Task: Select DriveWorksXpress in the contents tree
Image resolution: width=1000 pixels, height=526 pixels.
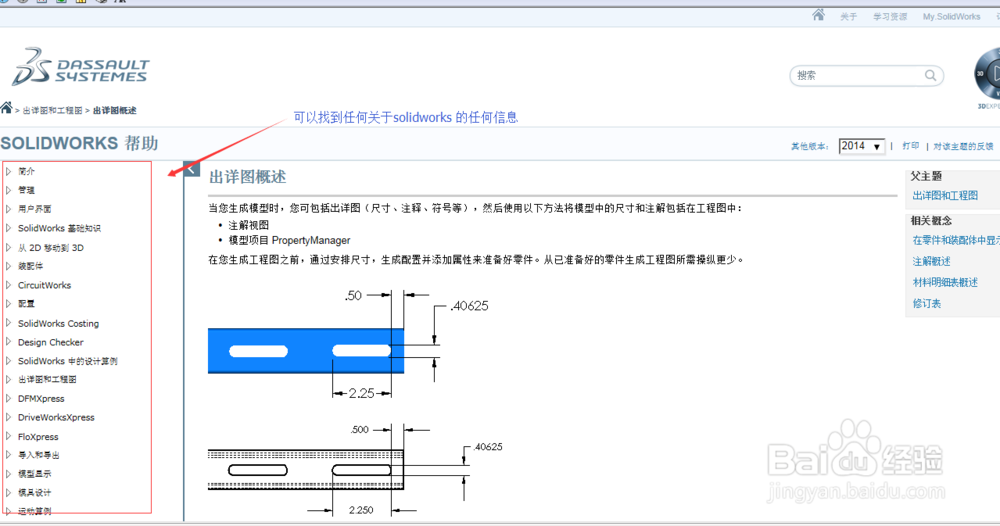Action: (x=56, y=418)
